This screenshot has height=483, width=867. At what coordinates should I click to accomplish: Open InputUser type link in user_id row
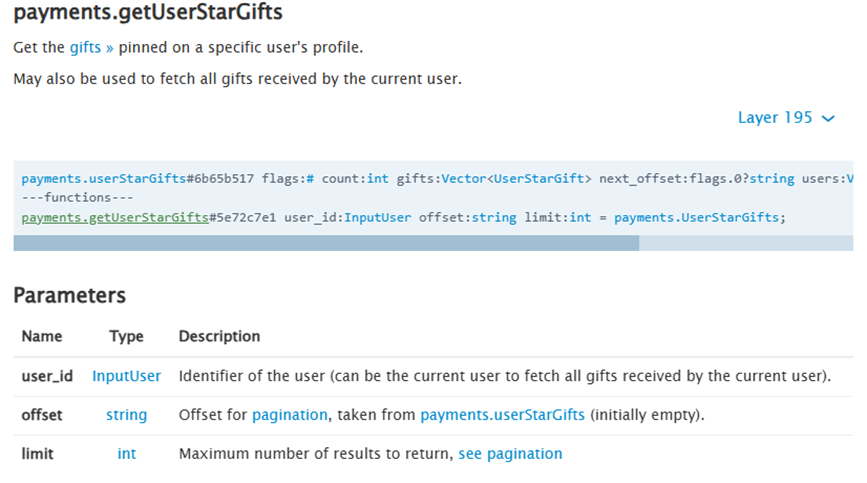[126, 376]
